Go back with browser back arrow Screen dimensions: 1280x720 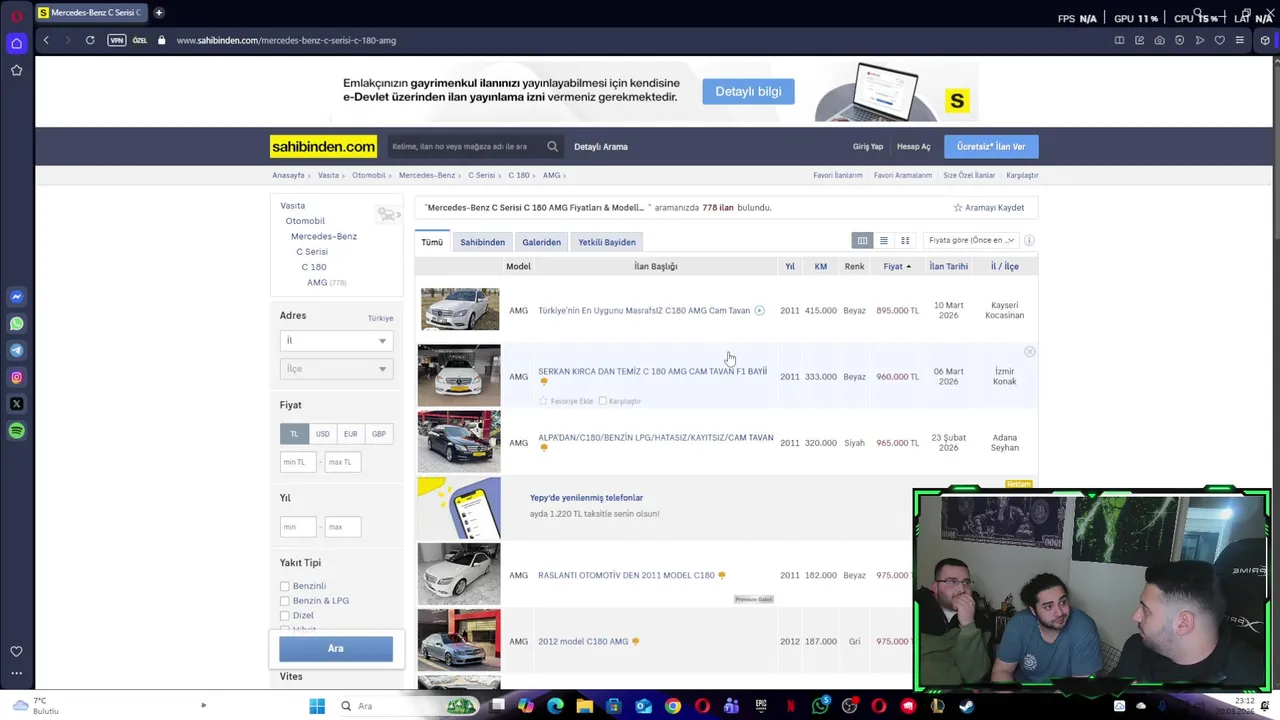pyautogui.click(x=46, y=40)
